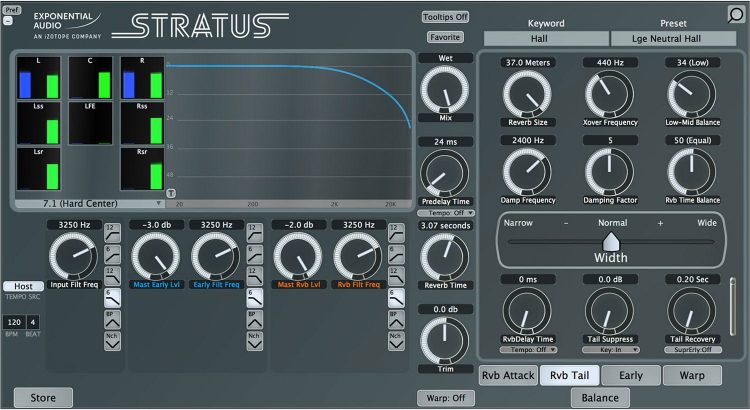Select 12 dB lowpass for Rvb filter
The height and width of the screenshot is (410, 750).
click(x=396, y=277)
